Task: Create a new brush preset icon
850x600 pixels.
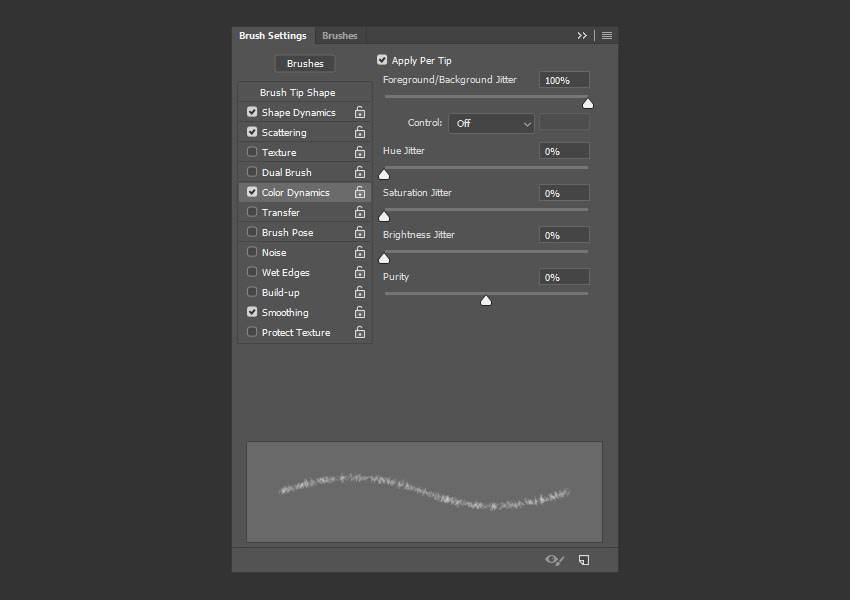Action: tap(584, 560)
